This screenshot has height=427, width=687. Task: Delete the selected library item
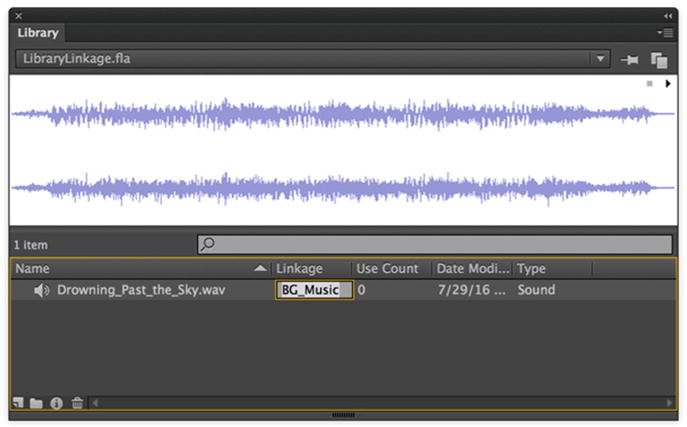(77, 402)
